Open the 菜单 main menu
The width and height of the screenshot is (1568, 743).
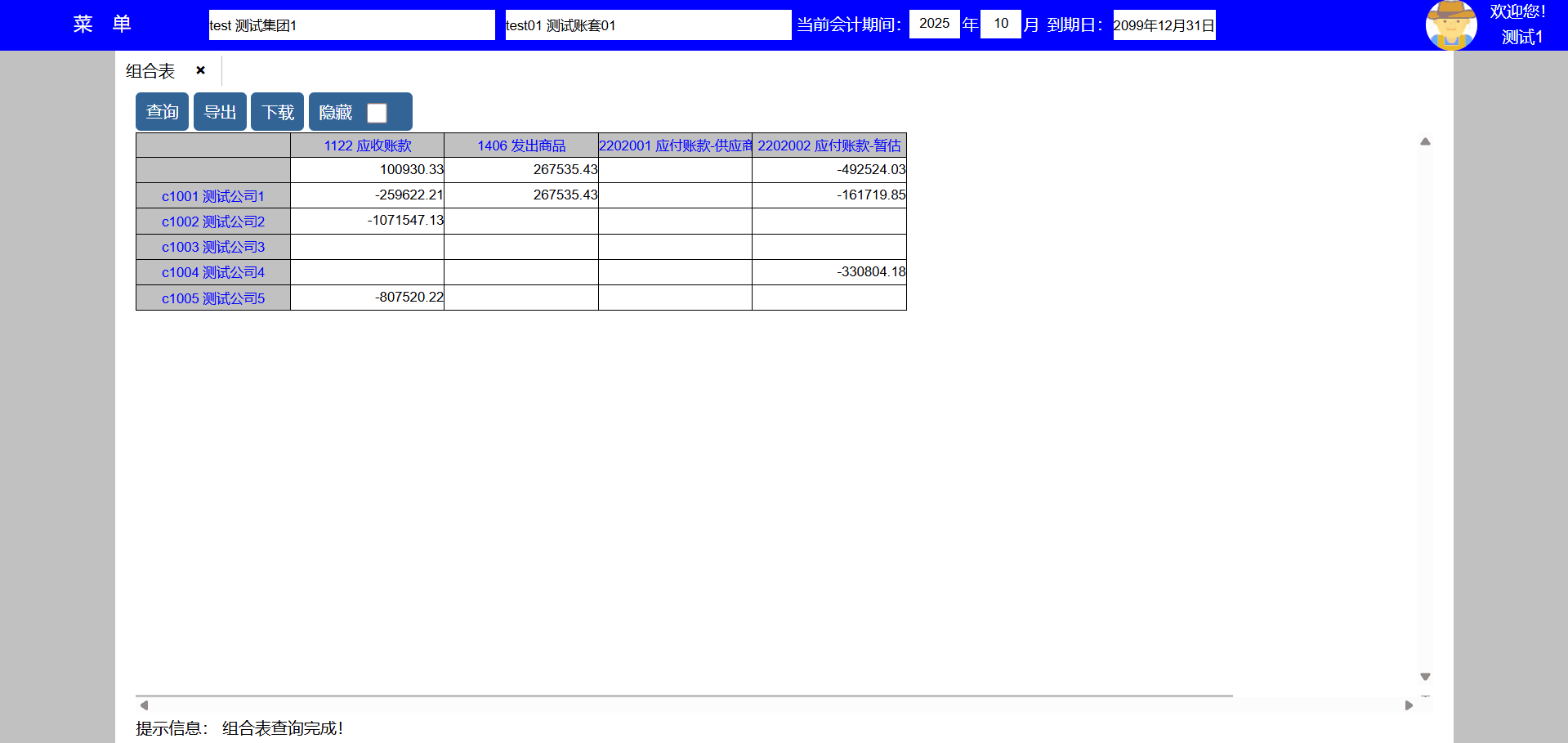102,25
